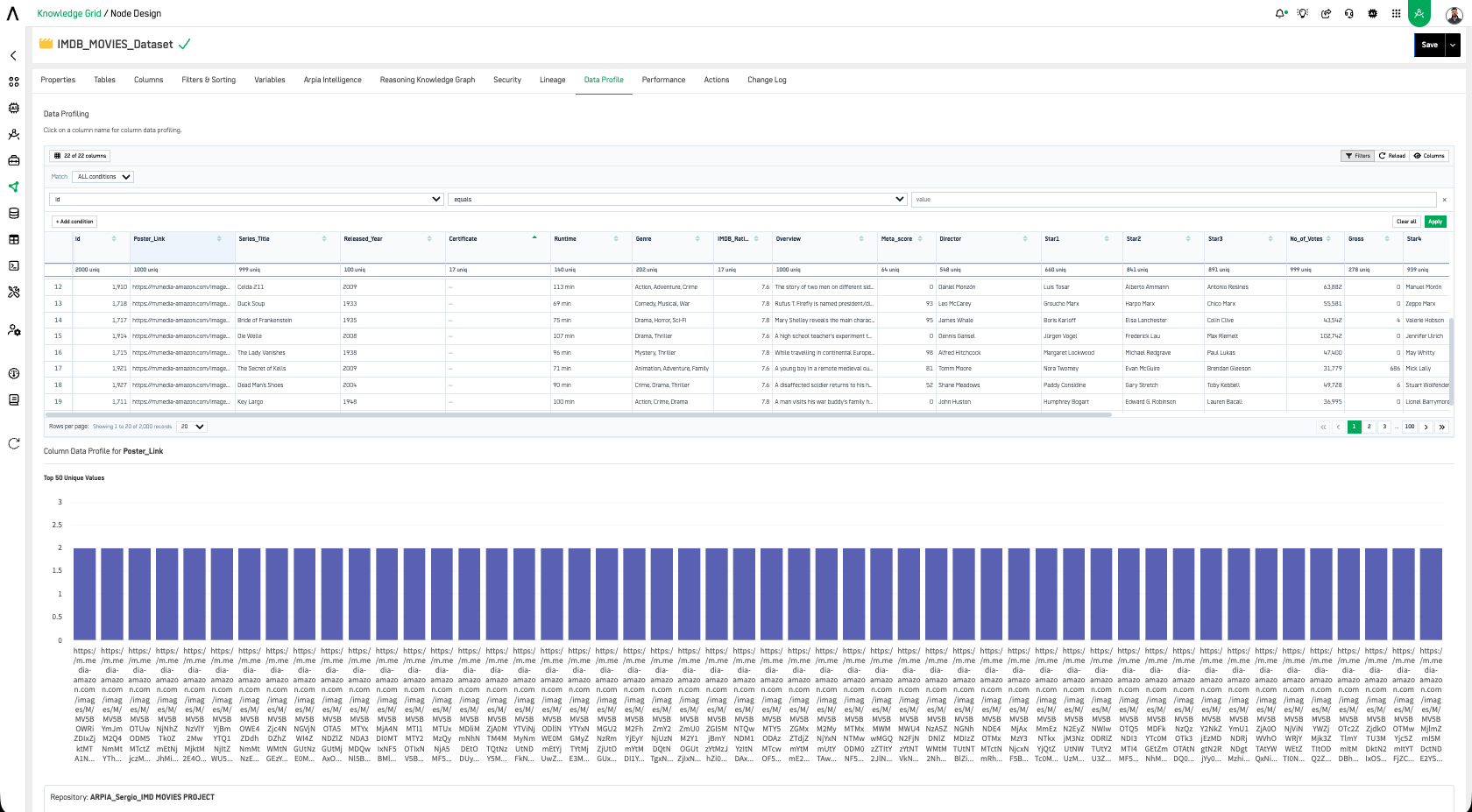This screenshot has height=812, width=1472.
Task: Click the refresh icon in sidebar
Action: click(x=13, y=443)
